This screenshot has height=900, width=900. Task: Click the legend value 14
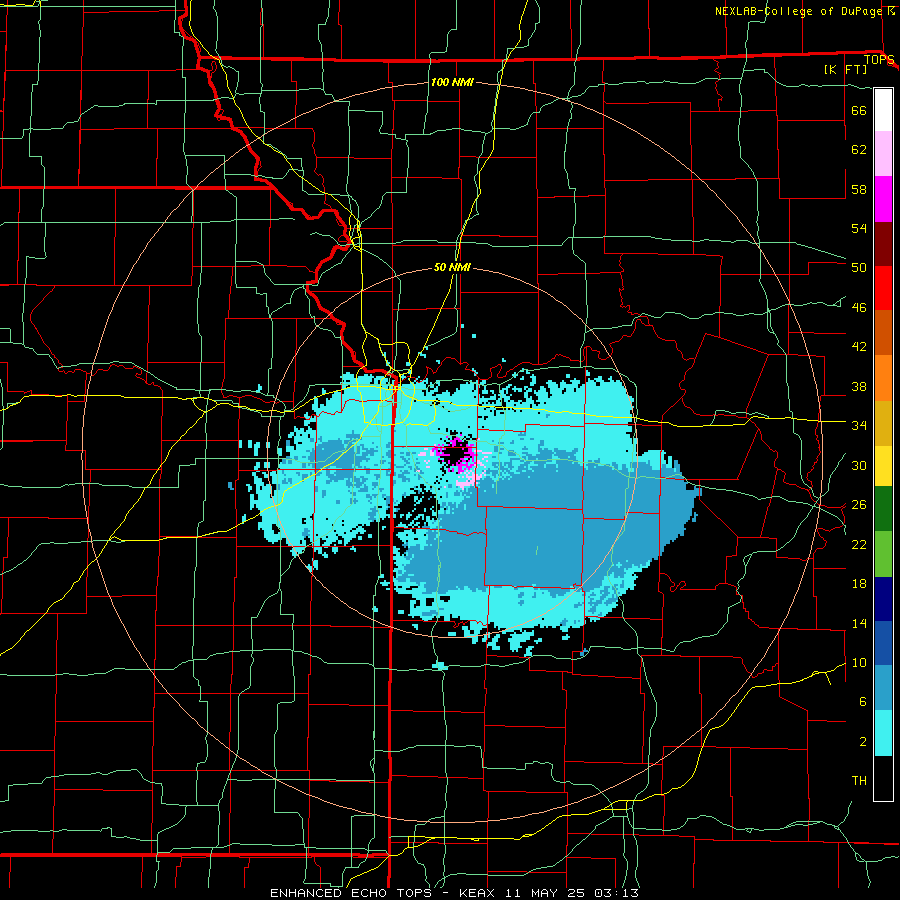tap(859, 623)
